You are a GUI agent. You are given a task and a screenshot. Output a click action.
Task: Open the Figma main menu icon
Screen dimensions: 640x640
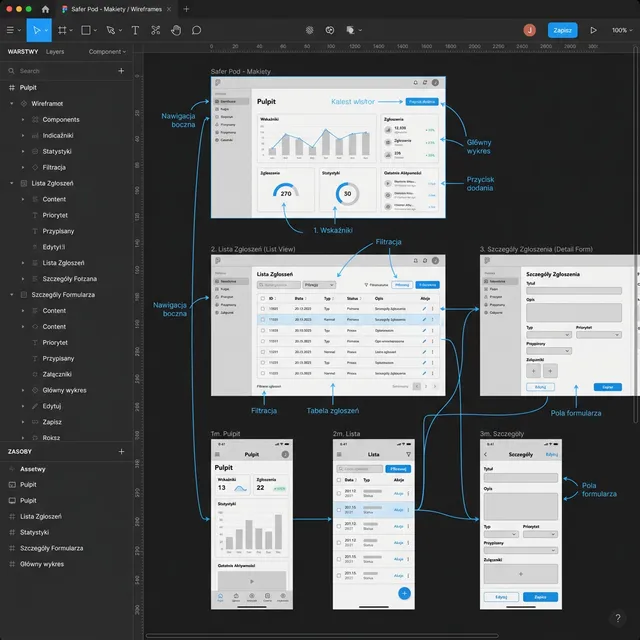10,30
